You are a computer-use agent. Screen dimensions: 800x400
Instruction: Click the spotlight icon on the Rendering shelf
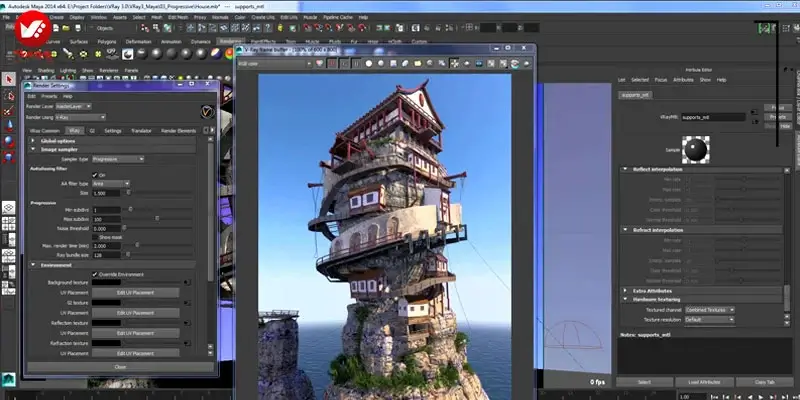[x=68, y=54]
